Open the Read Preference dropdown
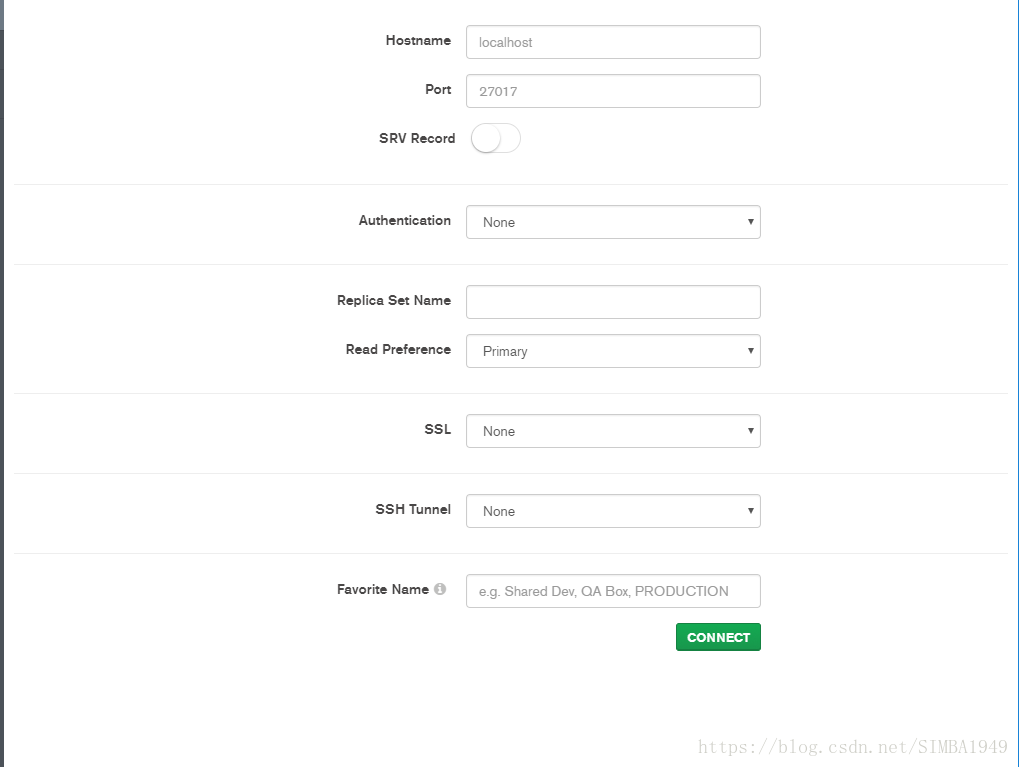Viewport: 1019px width, 767px height. (613, 351)
